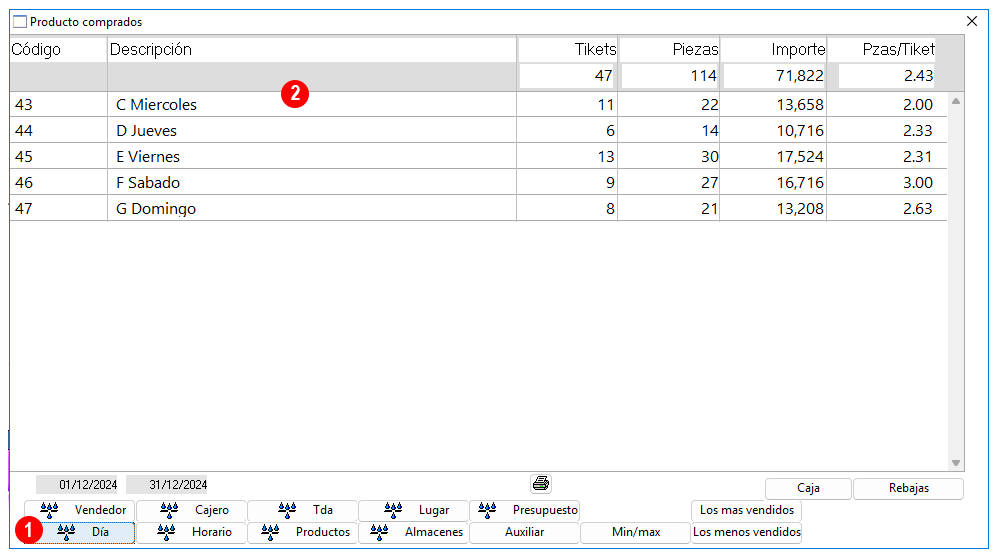Select the E Viernes row
Image resolution: width=997 pixels, height=560 pixels.
[478, 156]
